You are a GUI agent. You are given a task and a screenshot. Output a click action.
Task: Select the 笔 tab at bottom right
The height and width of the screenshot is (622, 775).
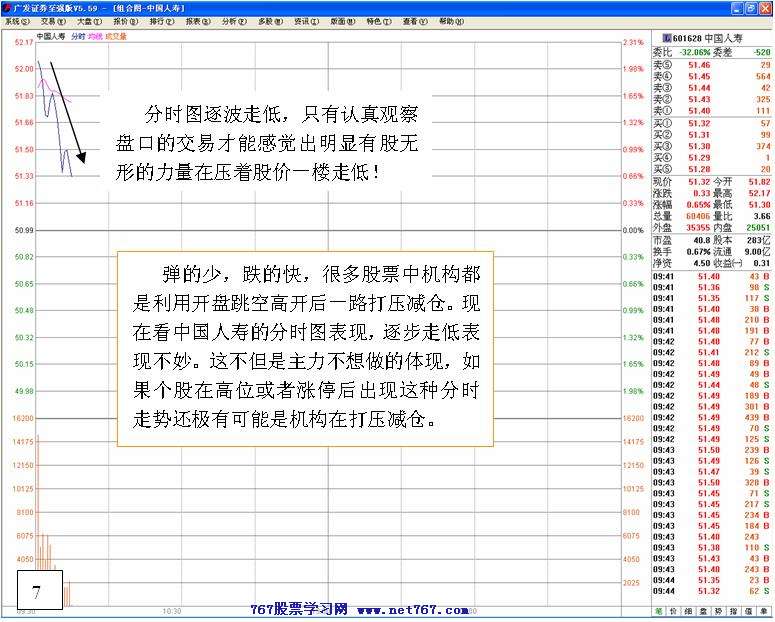[x=659, y=610]
